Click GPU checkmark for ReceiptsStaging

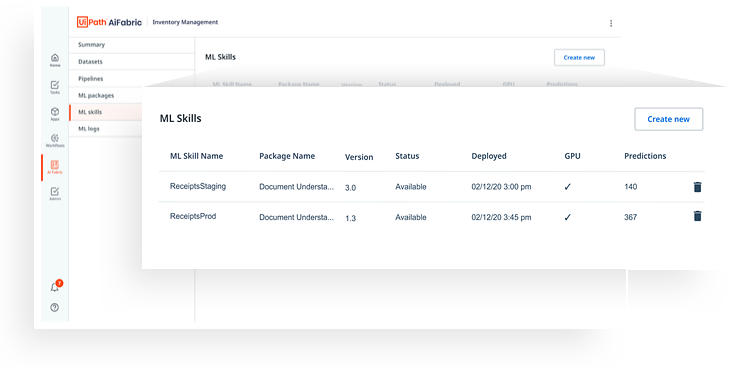pos(568,187)
